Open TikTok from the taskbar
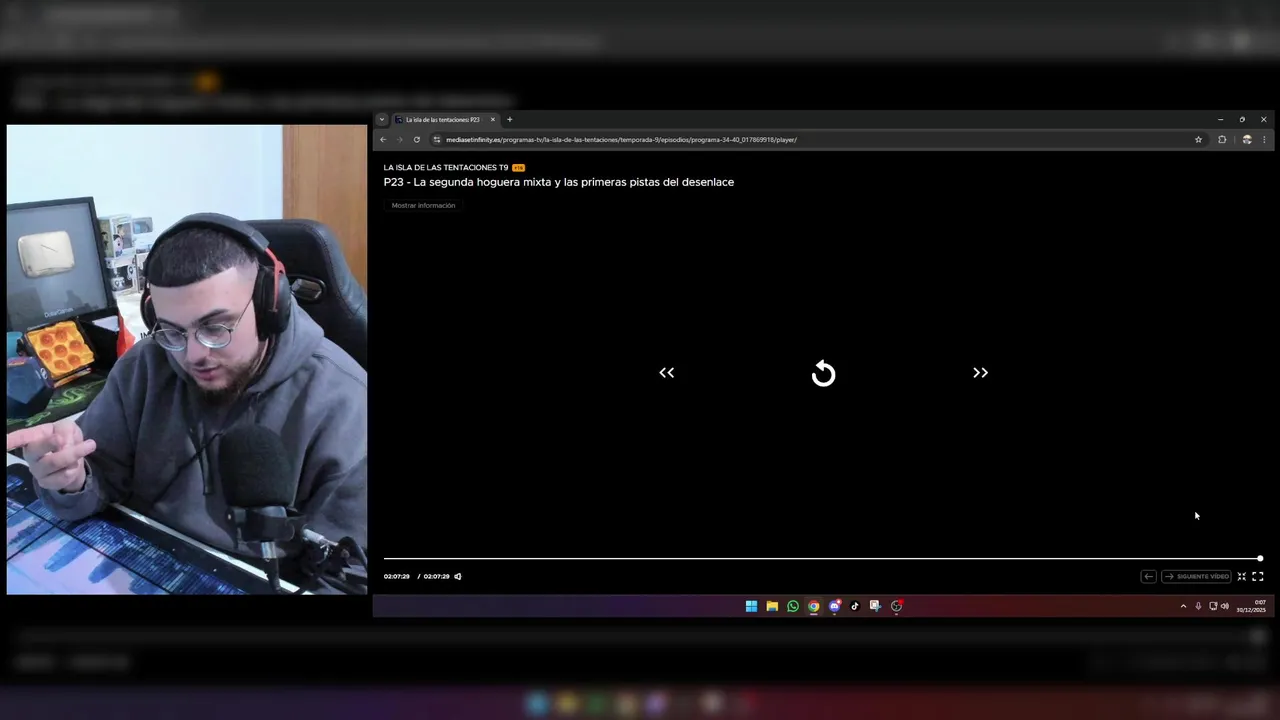This screenshot has width=1280, height=720. pos(855,606)
